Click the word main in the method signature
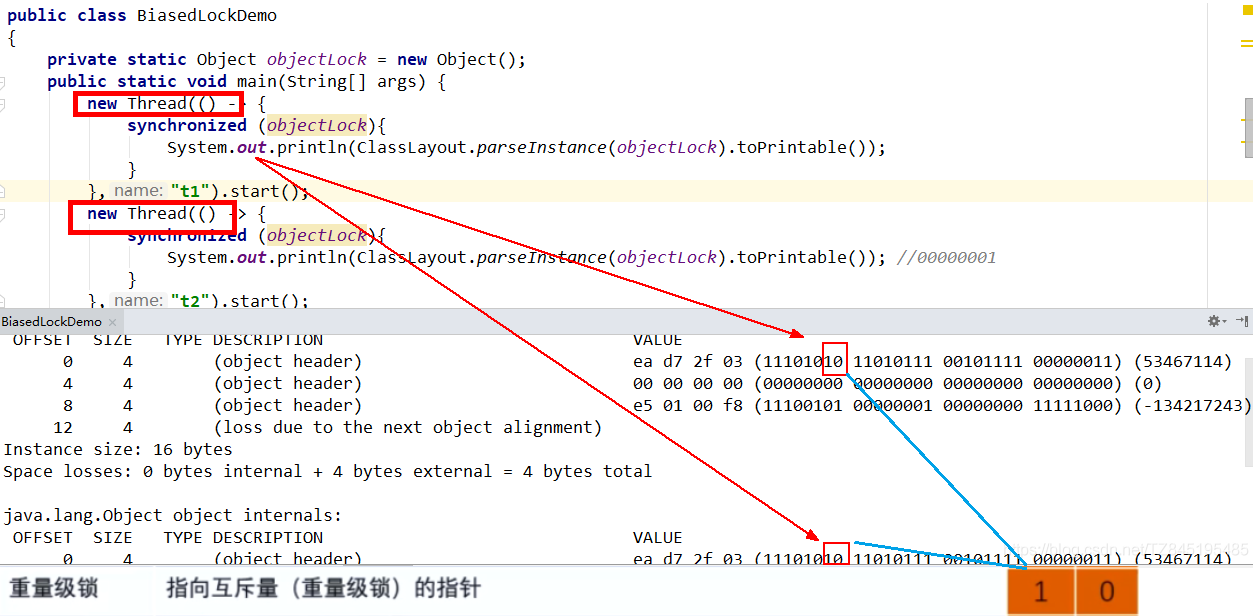Image resolution: width=1253 pixels, height=616 pixels. pos(257,82)
